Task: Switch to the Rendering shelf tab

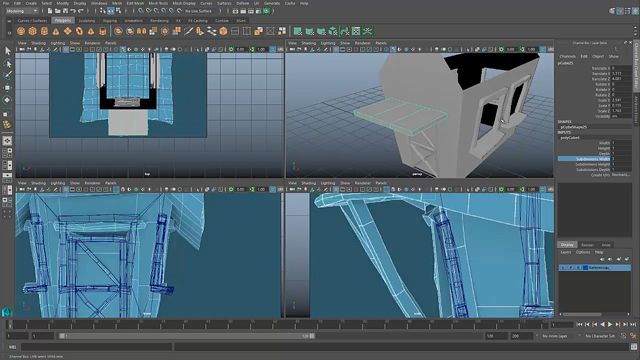Action: tap(159, 20)
